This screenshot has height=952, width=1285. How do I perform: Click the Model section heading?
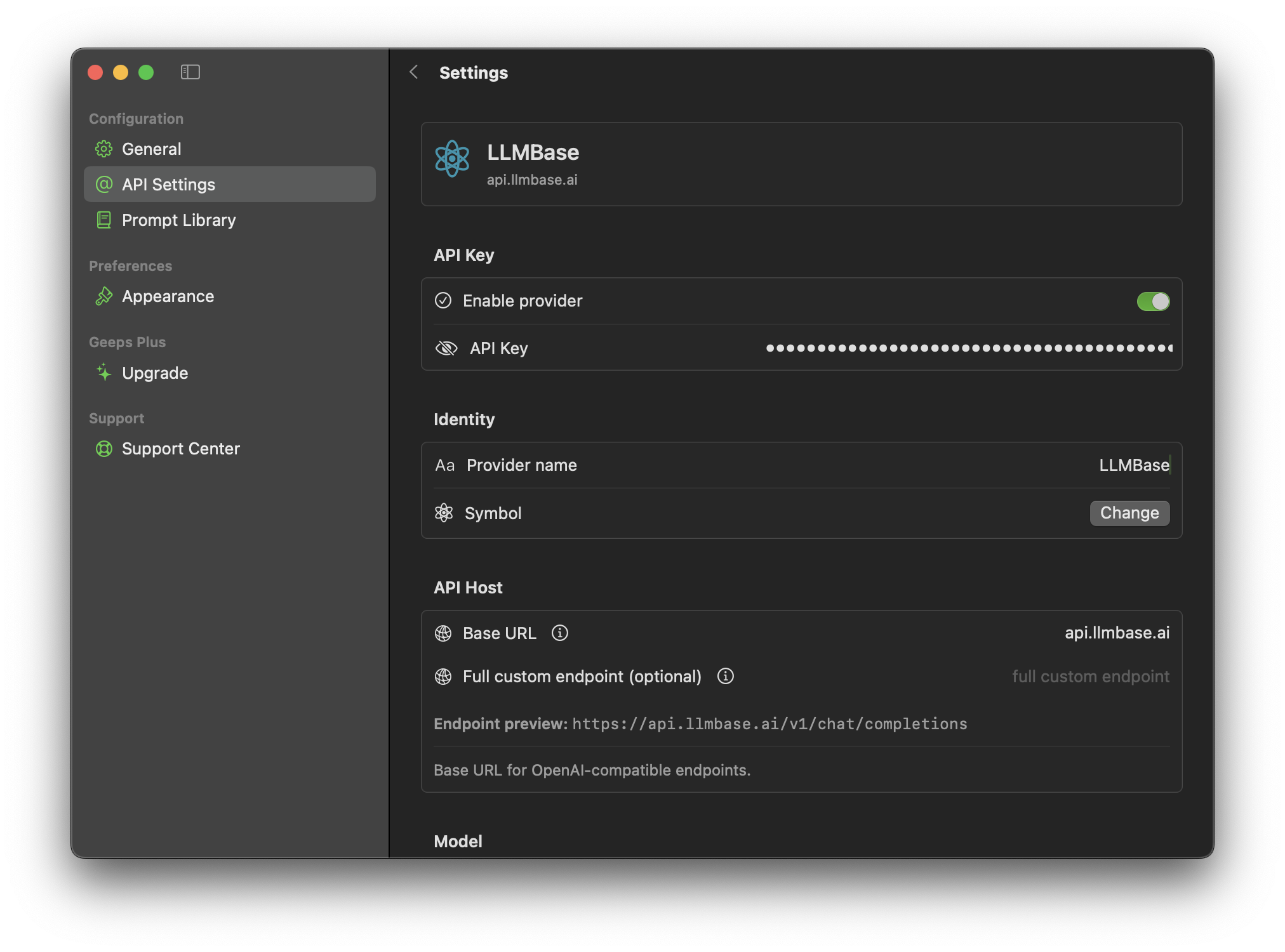(458, 842)
